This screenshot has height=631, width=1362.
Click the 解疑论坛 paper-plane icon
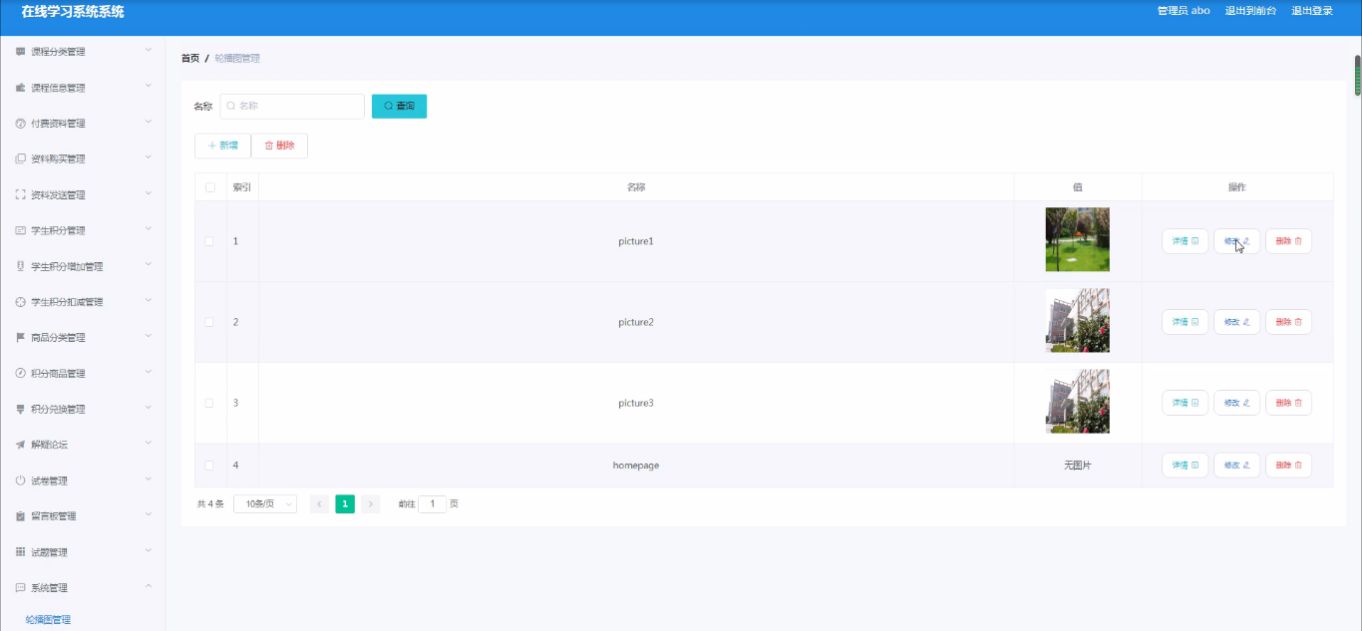[x=20, y=444]
